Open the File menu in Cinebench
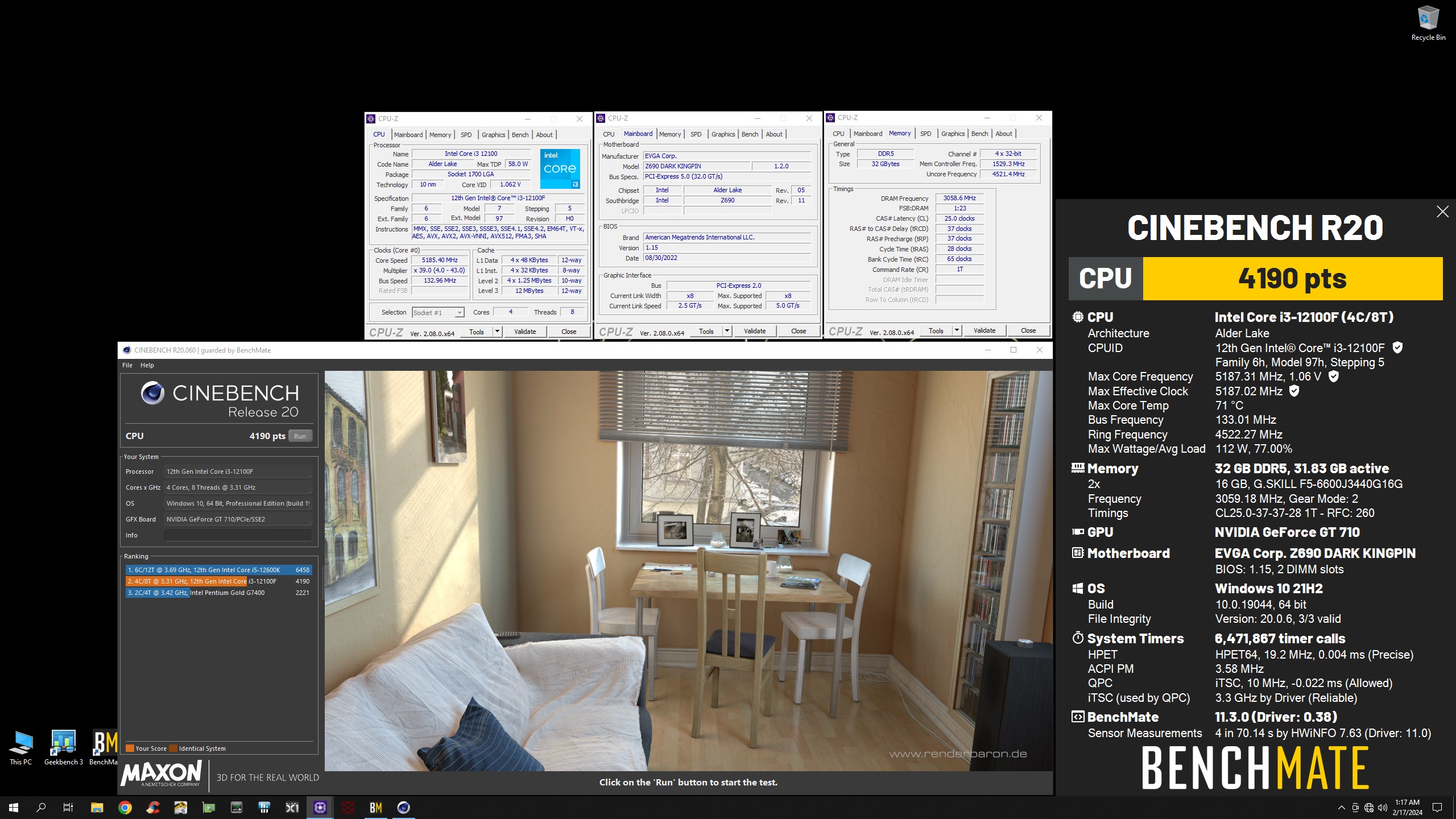 127,365
